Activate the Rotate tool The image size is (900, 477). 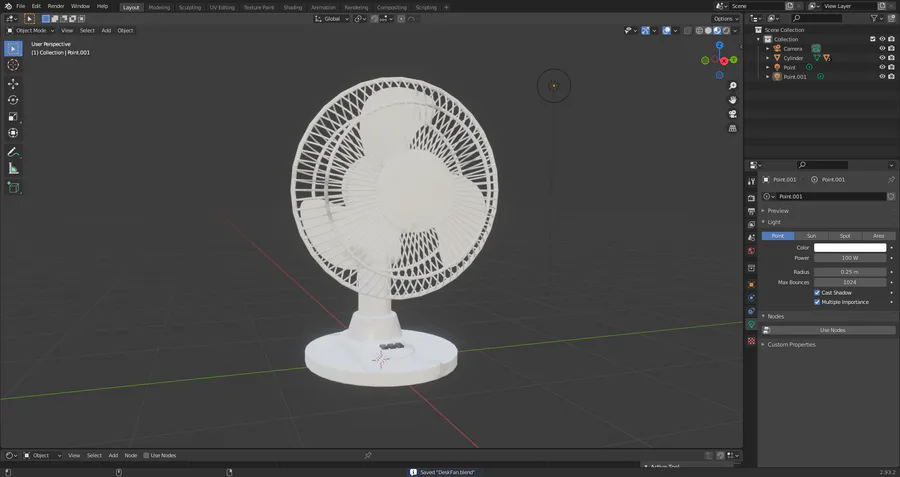(13, 100)
